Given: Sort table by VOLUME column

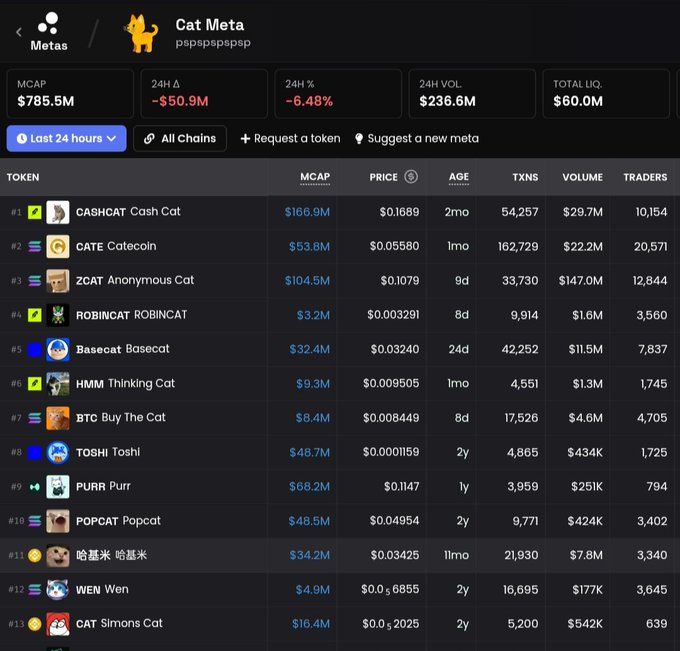Looking at the screenshot, I should point(582,177).
